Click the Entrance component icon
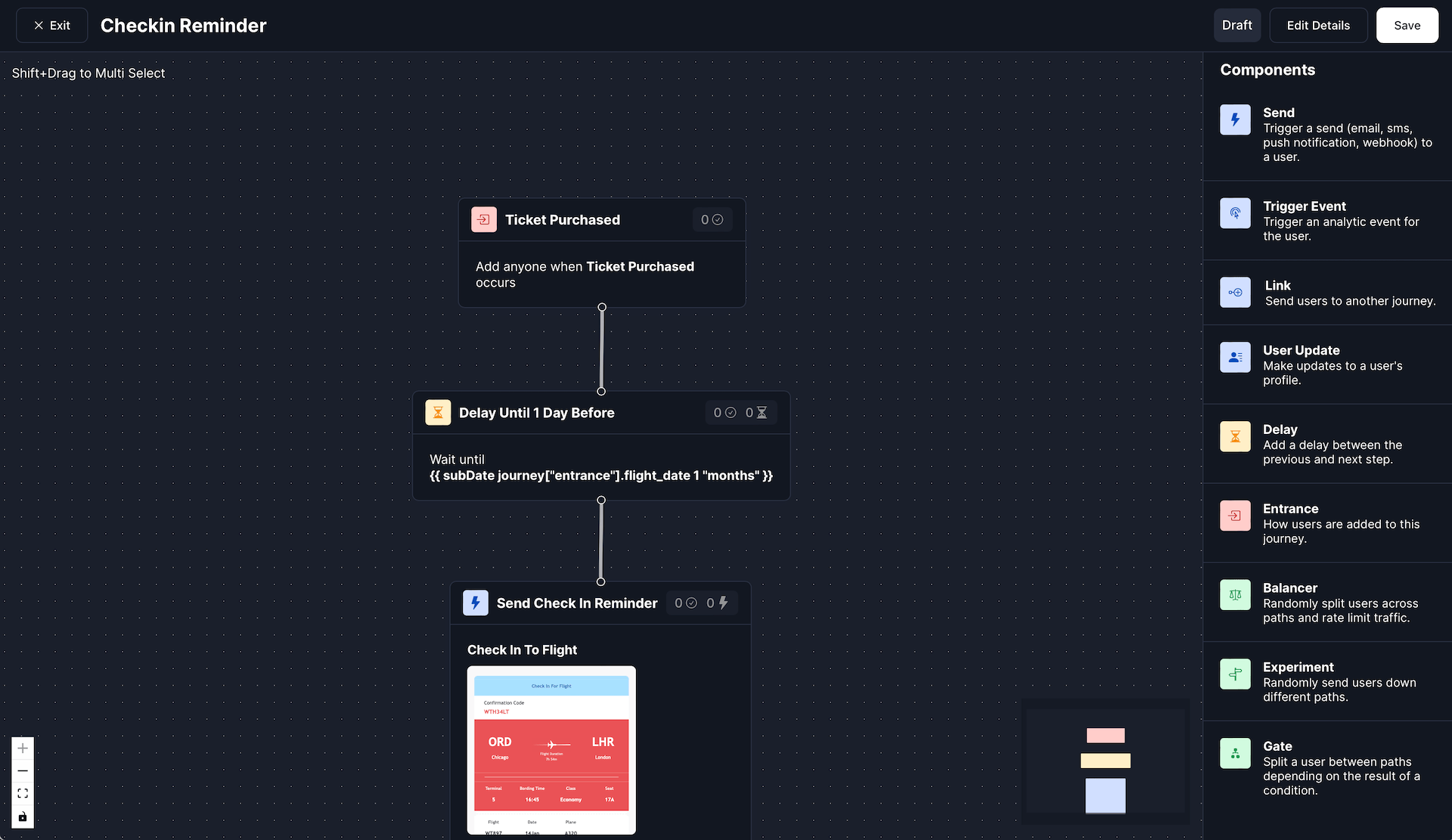Image resolution: width=1452 pixels, height=840 pixels. 1235,516
